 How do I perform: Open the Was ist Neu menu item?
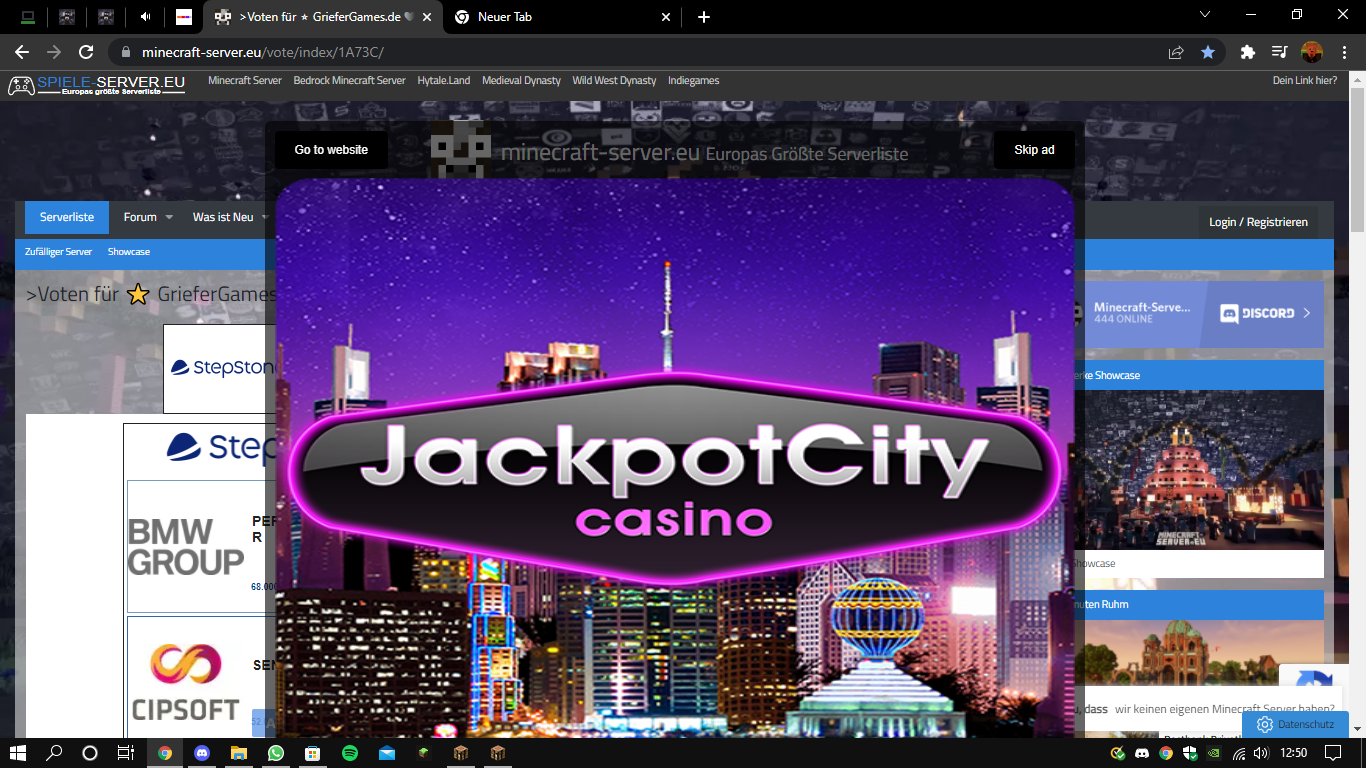click(x=223, y=217)
